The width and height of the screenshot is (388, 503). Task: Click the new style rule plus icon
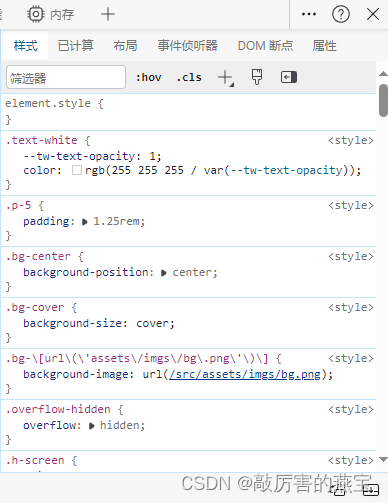pyautogui.click(x=226, y=78)
